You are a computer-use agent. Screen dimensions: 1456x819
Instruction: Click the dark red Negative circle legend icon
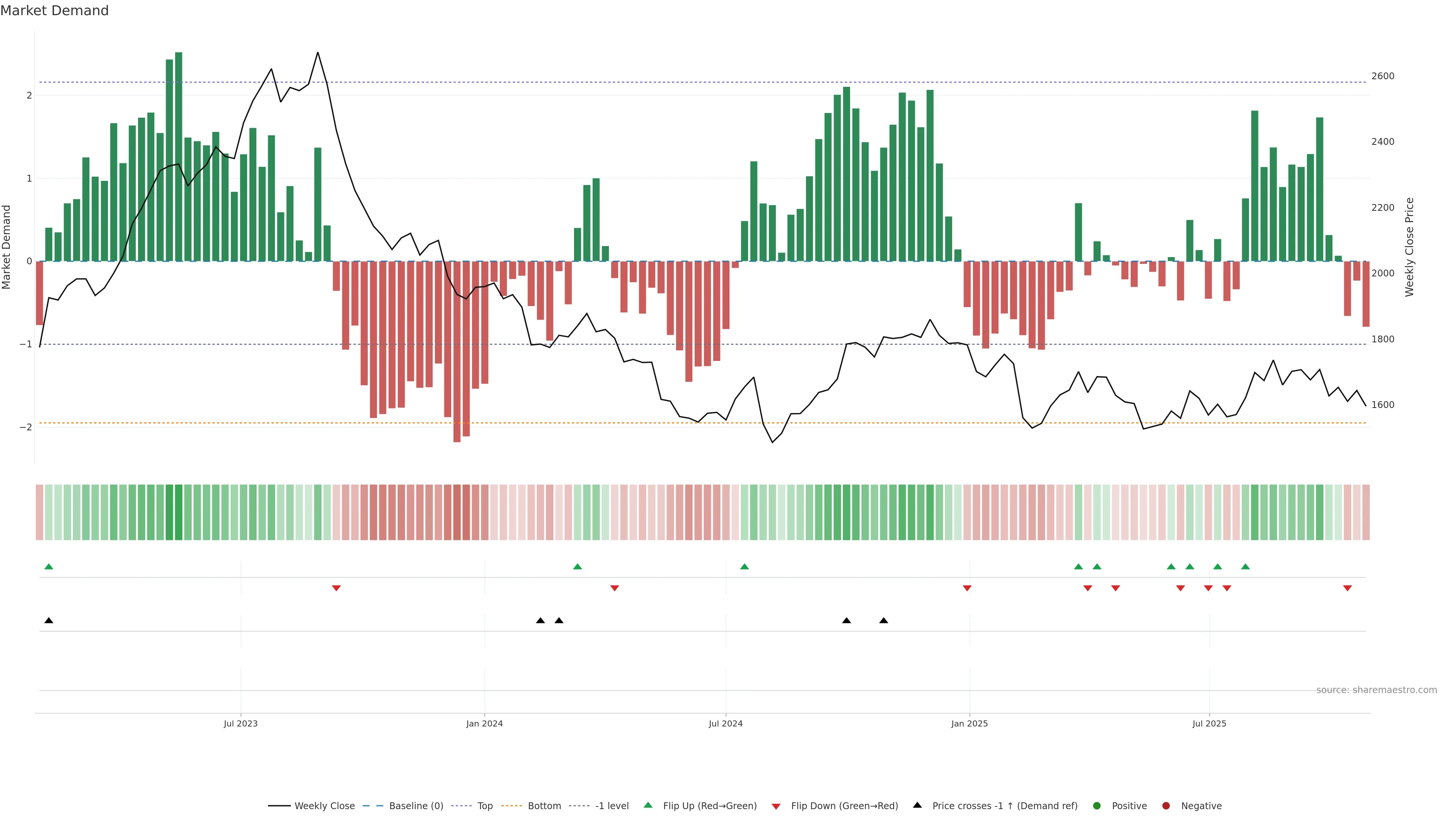point(1166,805)
